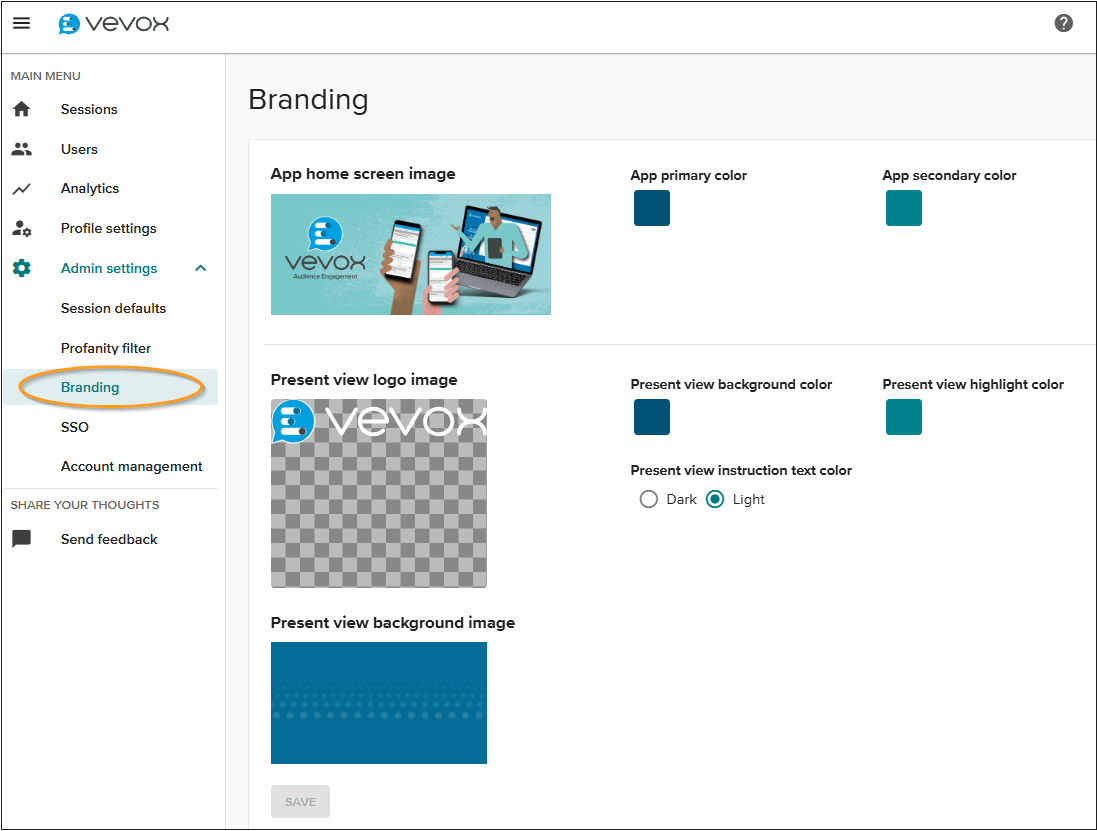
Task: Open Account management submenu item
Action: click(132, 466)
